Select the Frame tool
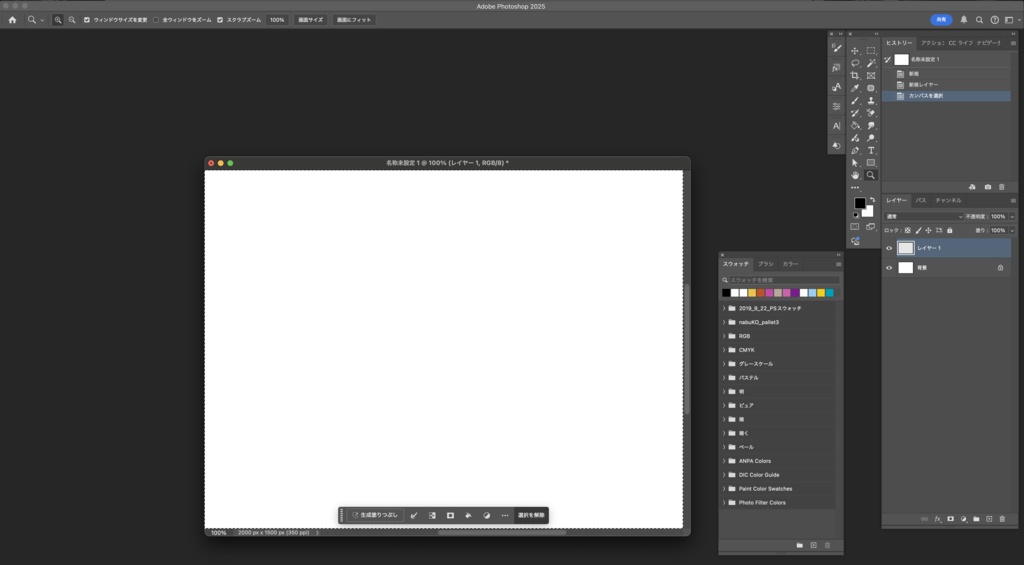This screenshot has height=565, width=1024. click(x=871, y=76)
